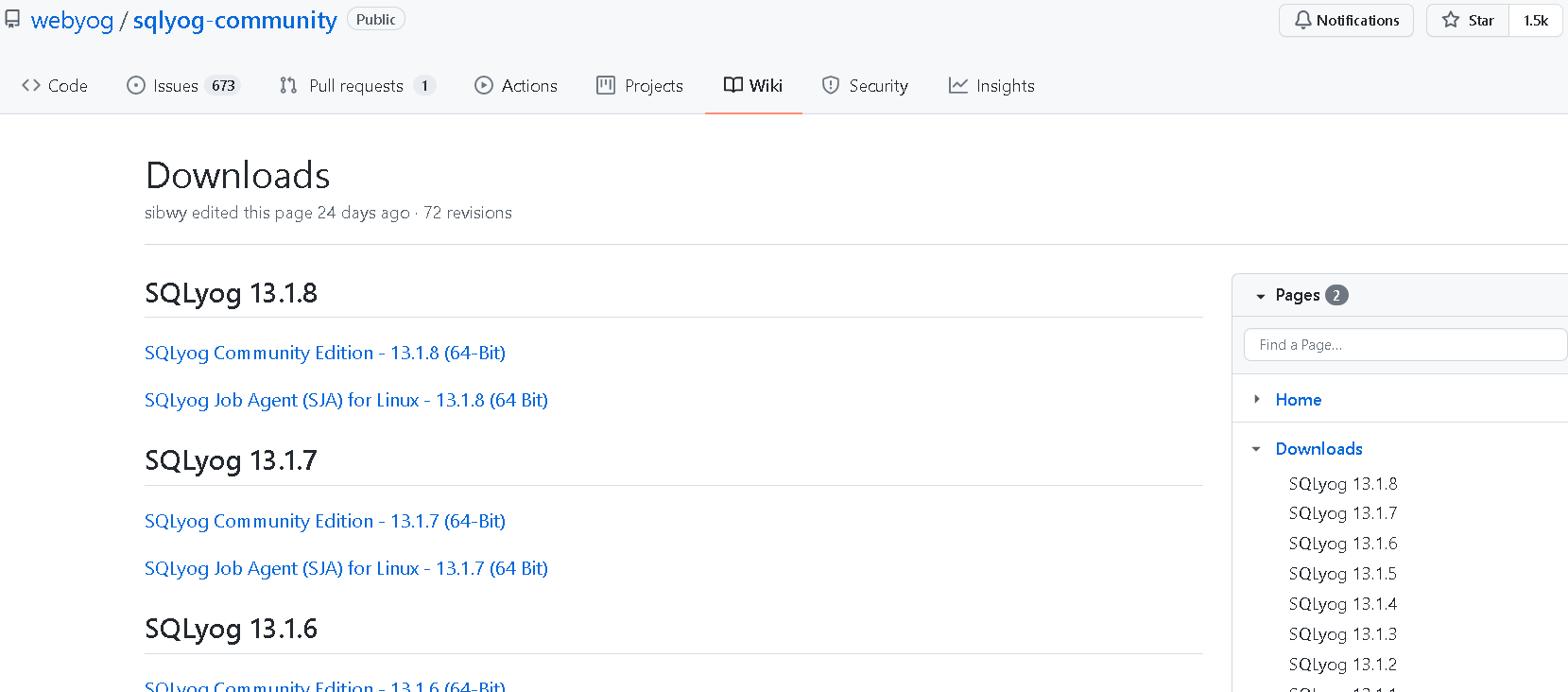Download SQLyog Community Edition 13.1.8 (64-Bit)
This screenshot has width=1568, height=692.
325,353
